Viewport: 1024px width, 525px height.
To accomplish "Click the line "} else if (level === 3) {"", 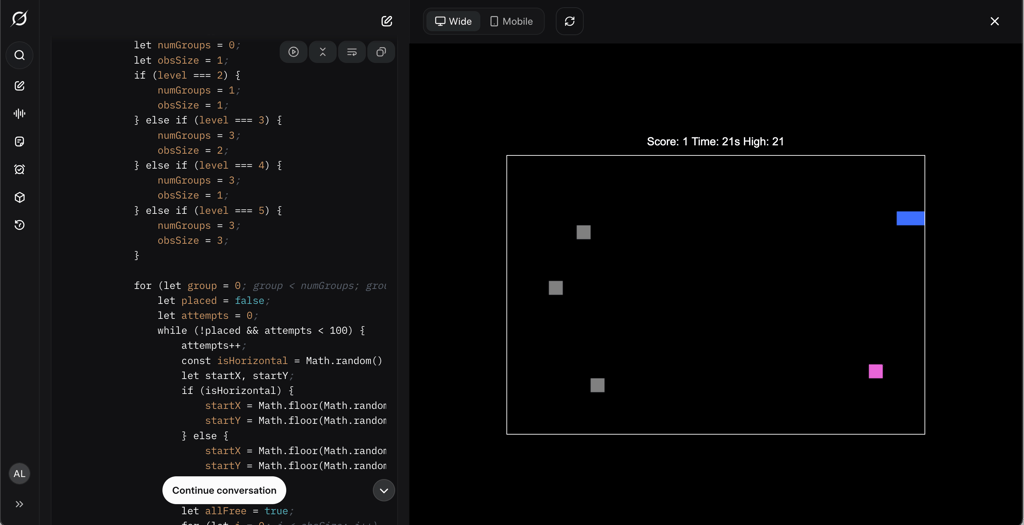I will click(208, 120).
